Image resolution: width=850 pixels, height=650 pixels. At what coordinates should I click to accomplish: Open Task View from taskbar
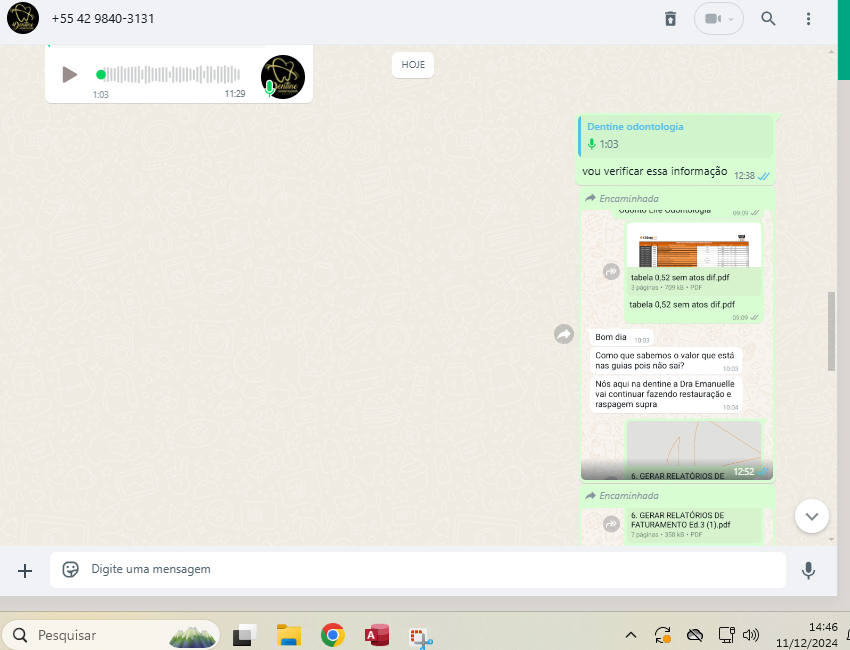(x=244, y=635)
